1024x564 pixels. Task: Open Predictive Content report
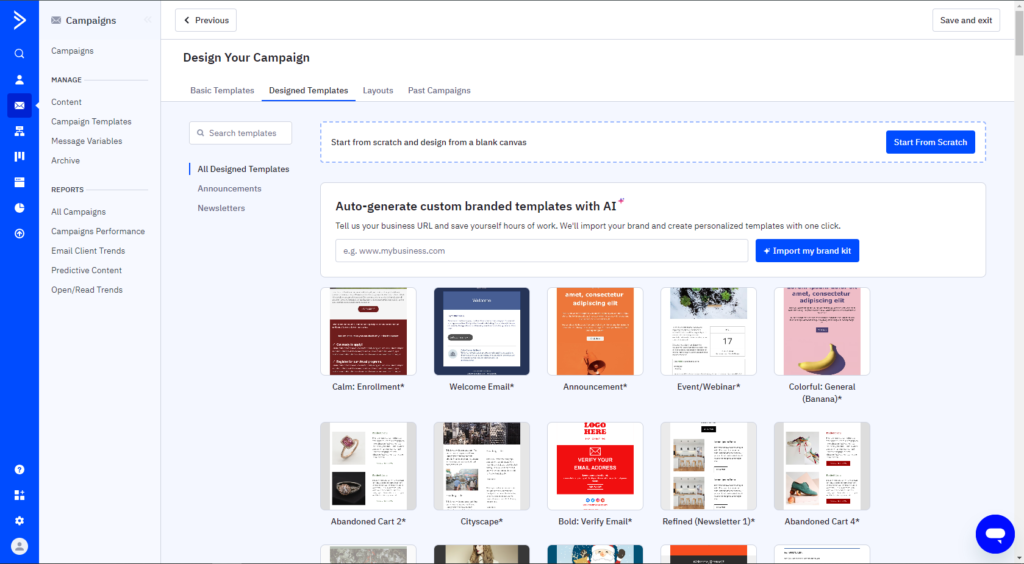point(87,270)
